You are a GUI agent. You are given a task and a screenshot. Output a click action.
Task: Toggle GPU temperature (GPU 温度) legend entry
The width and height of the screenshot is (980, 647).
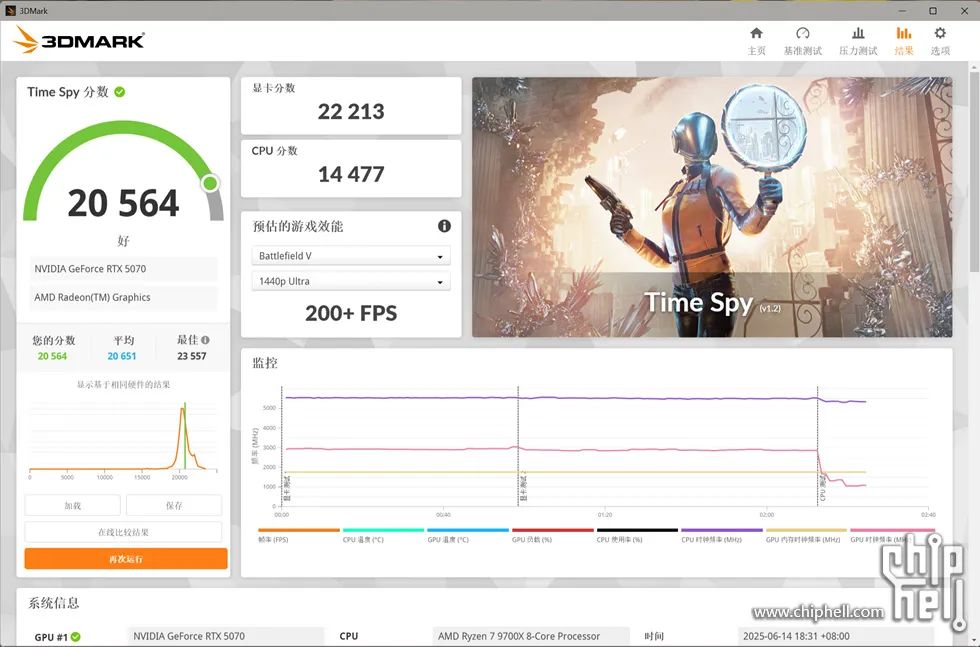click(468, 535)
